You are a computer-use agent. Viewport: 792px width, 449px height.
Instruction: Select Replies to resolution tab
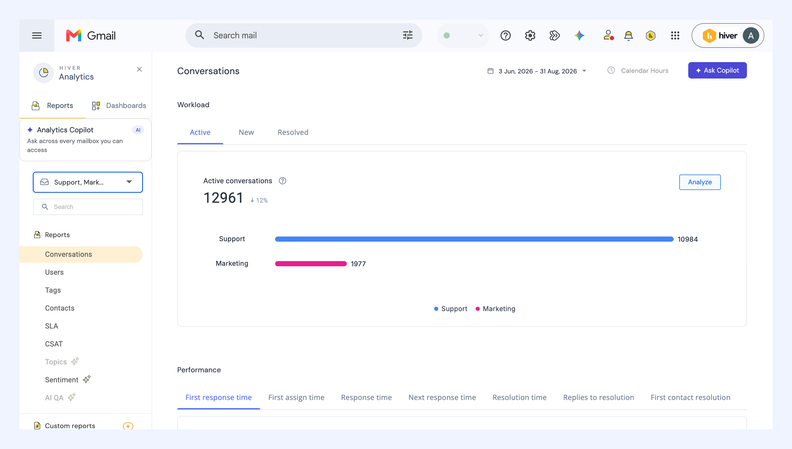pyautogui.click(x=599, y=397)
